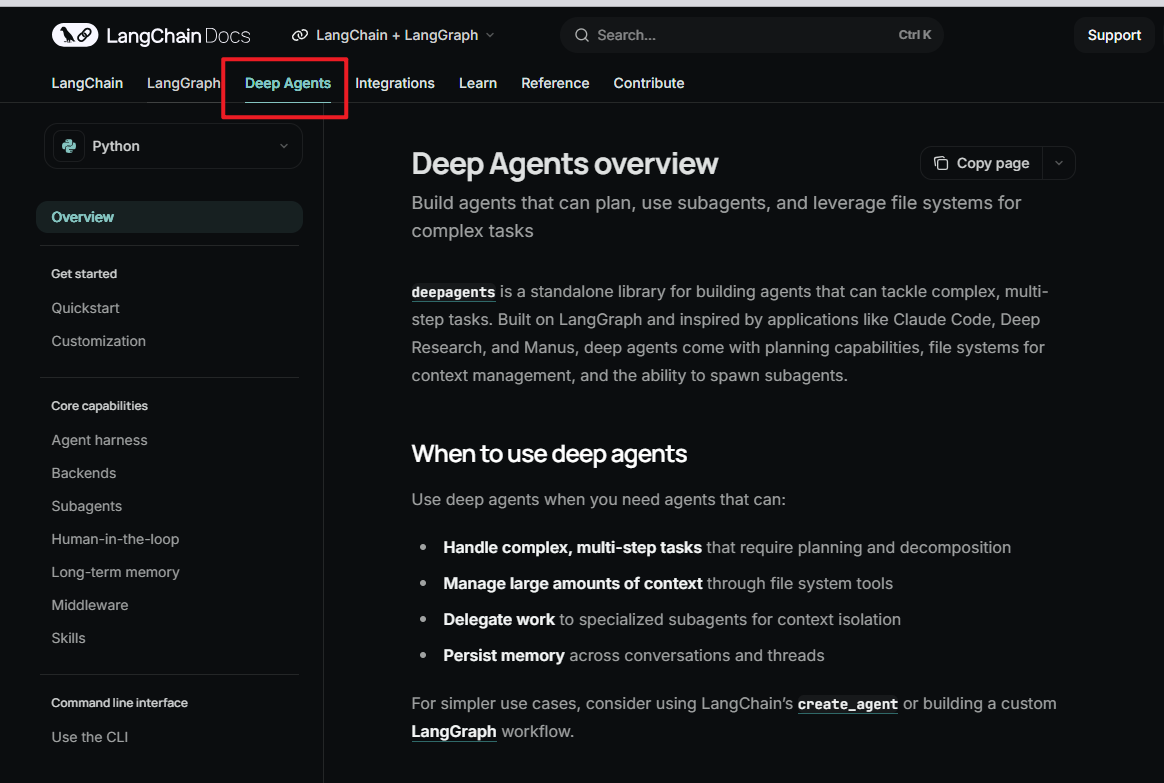Focus the Search documentation field
Screen dimensions: 1164x783
(752, 36)
